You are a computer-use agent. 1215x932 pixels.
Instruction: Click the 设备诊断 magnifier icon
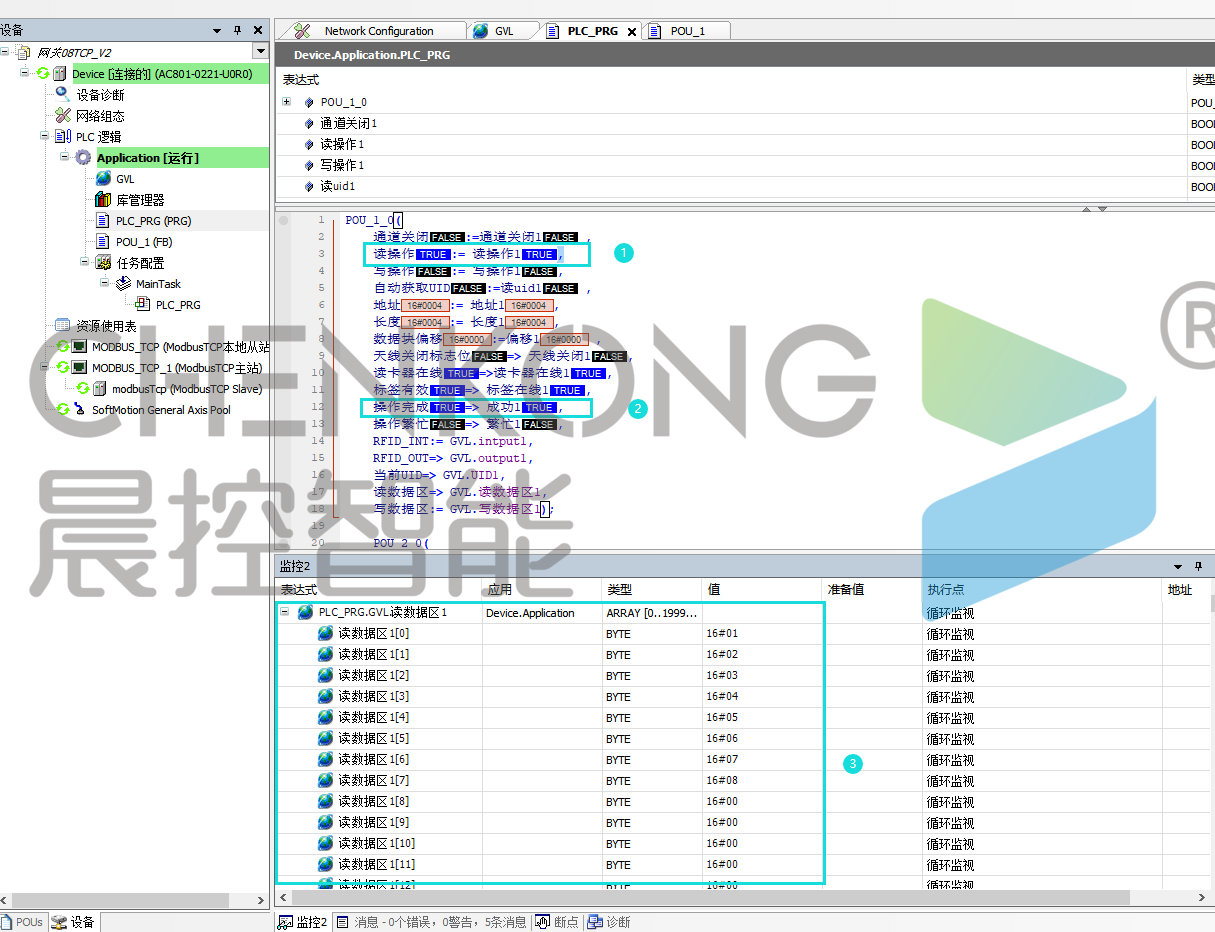(63, 94)
